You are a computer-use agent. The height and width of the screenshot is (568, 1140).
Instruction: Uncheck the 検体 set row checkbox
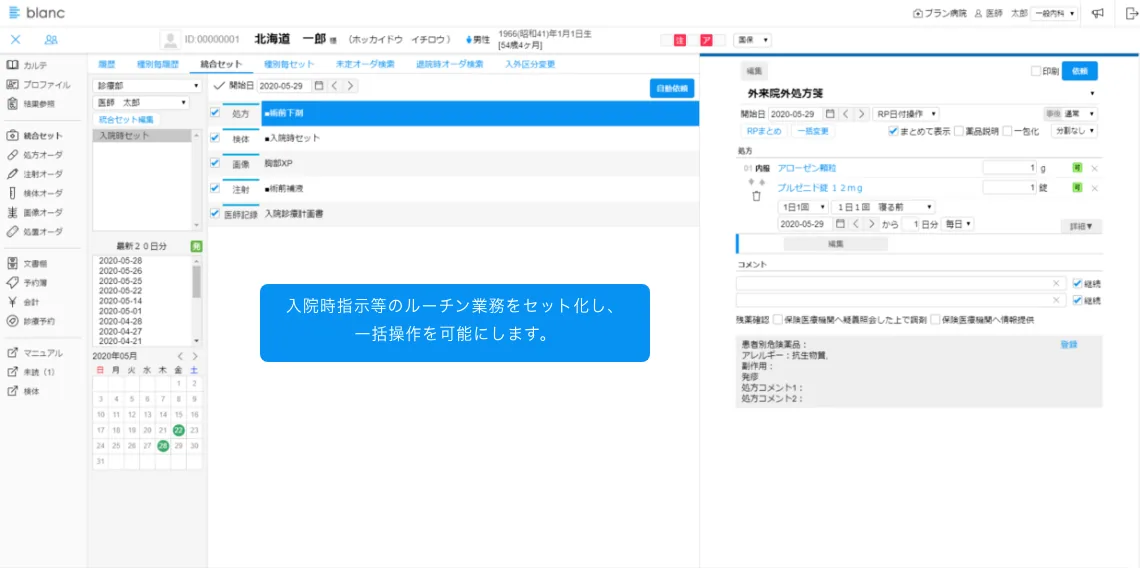214,137
